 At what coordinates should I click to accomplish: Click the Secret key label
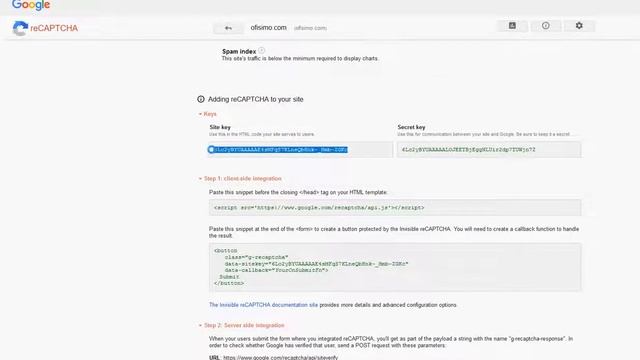(x=411, y=127)
